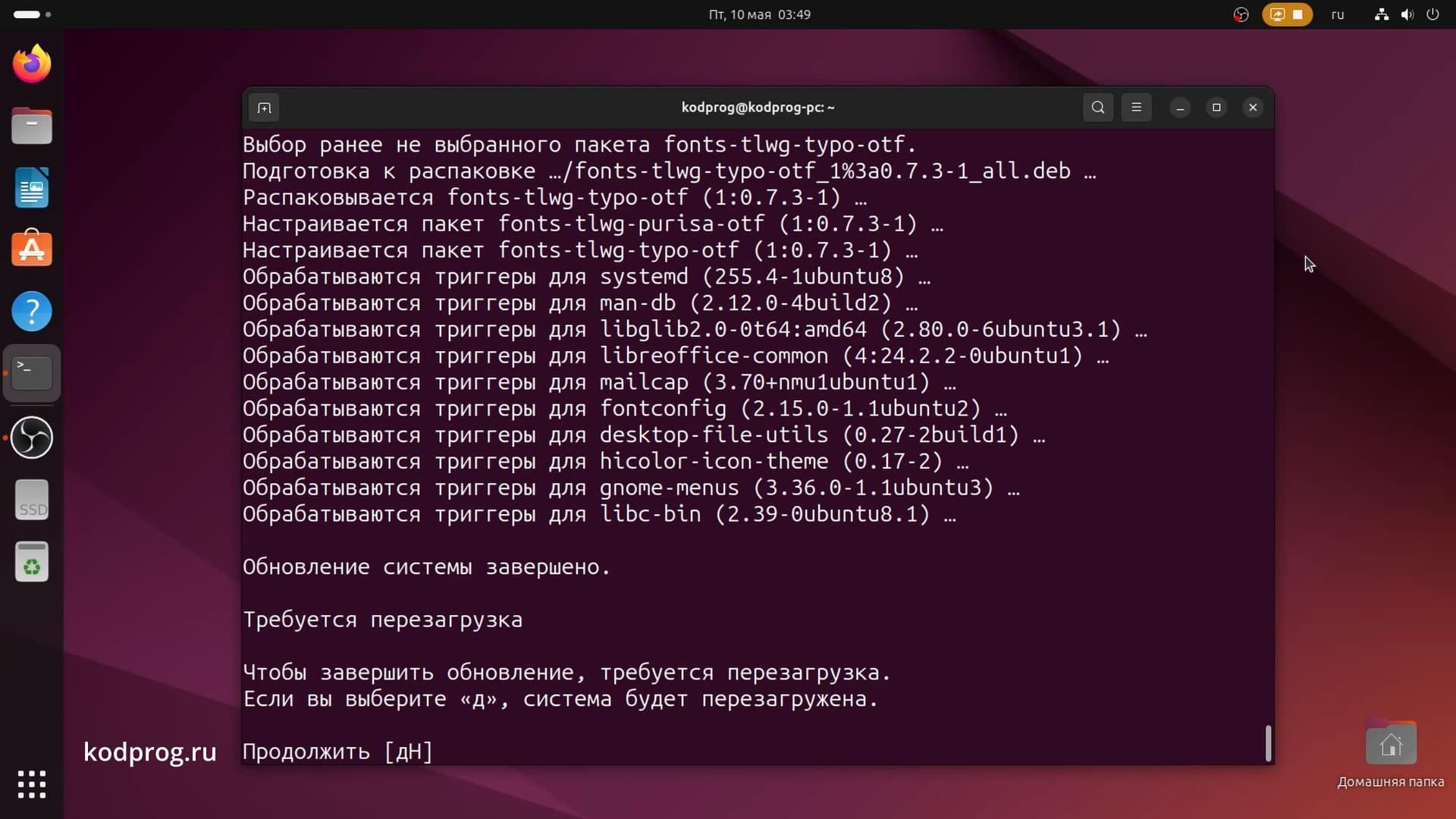Screen dimensions: 1456x819
Task: Show the applications grid
Action: [32, 784]
